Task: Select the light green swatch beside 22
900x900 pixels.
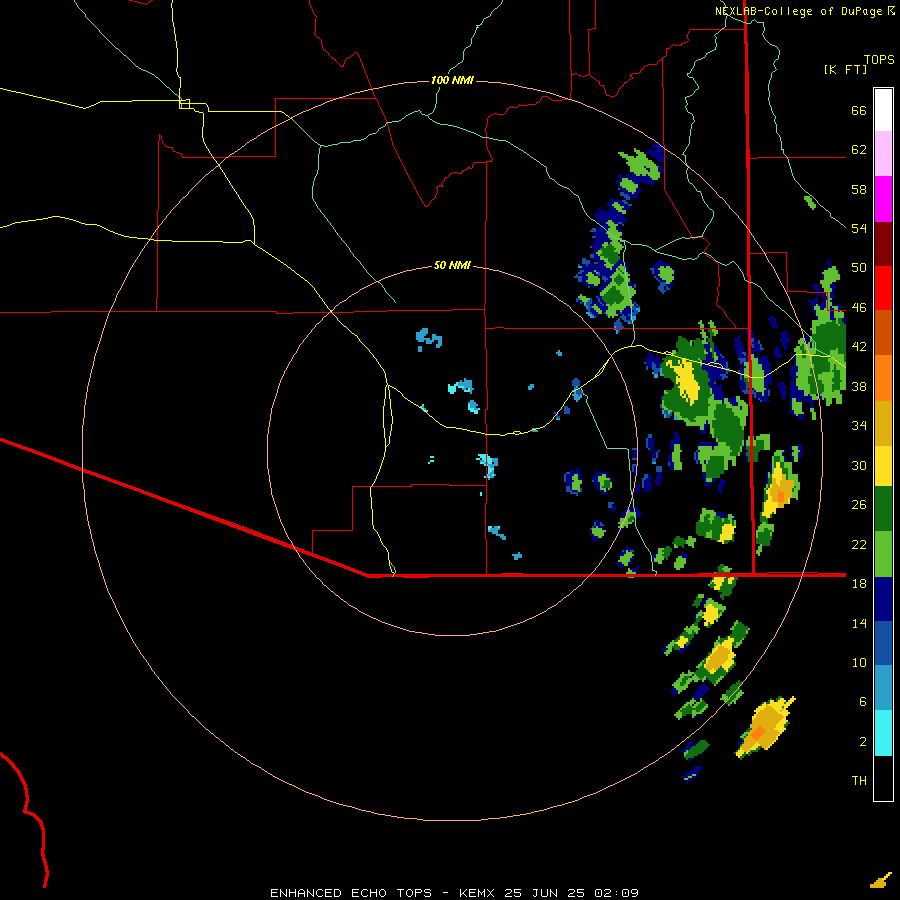Action: pos(883,554)
